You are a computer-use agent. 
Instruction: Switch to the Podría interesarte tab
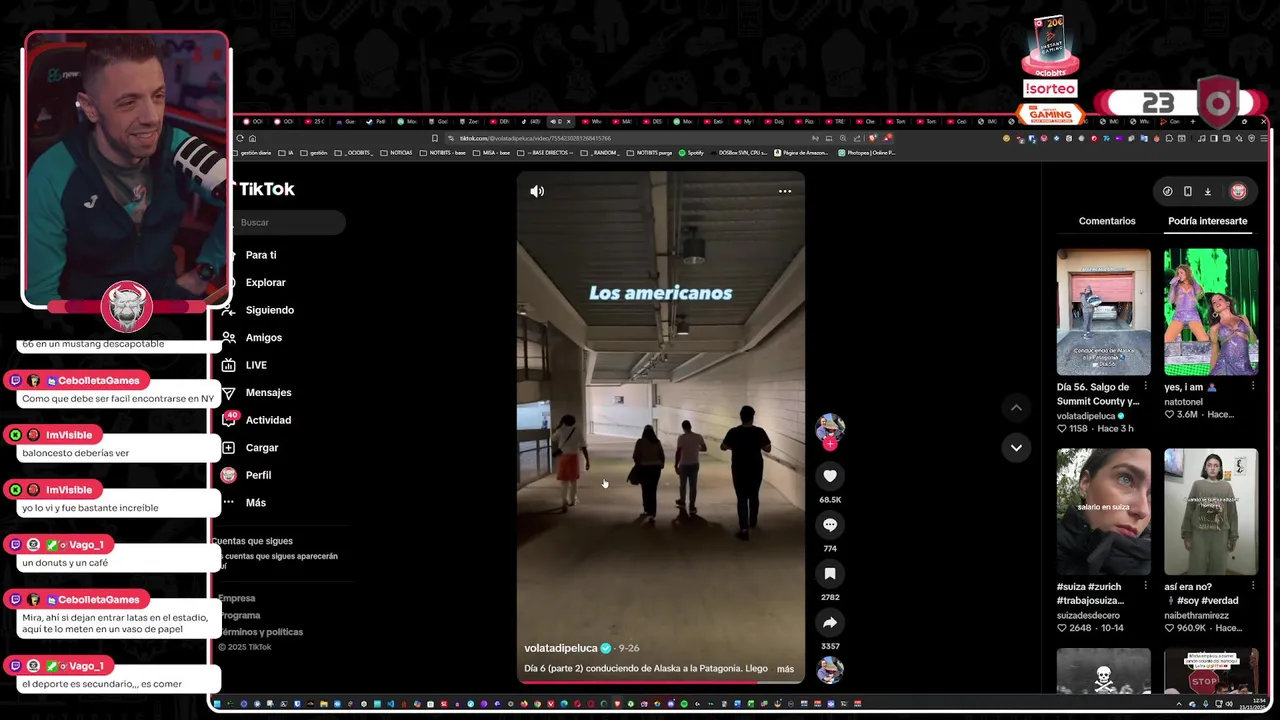pos(1207,221)
